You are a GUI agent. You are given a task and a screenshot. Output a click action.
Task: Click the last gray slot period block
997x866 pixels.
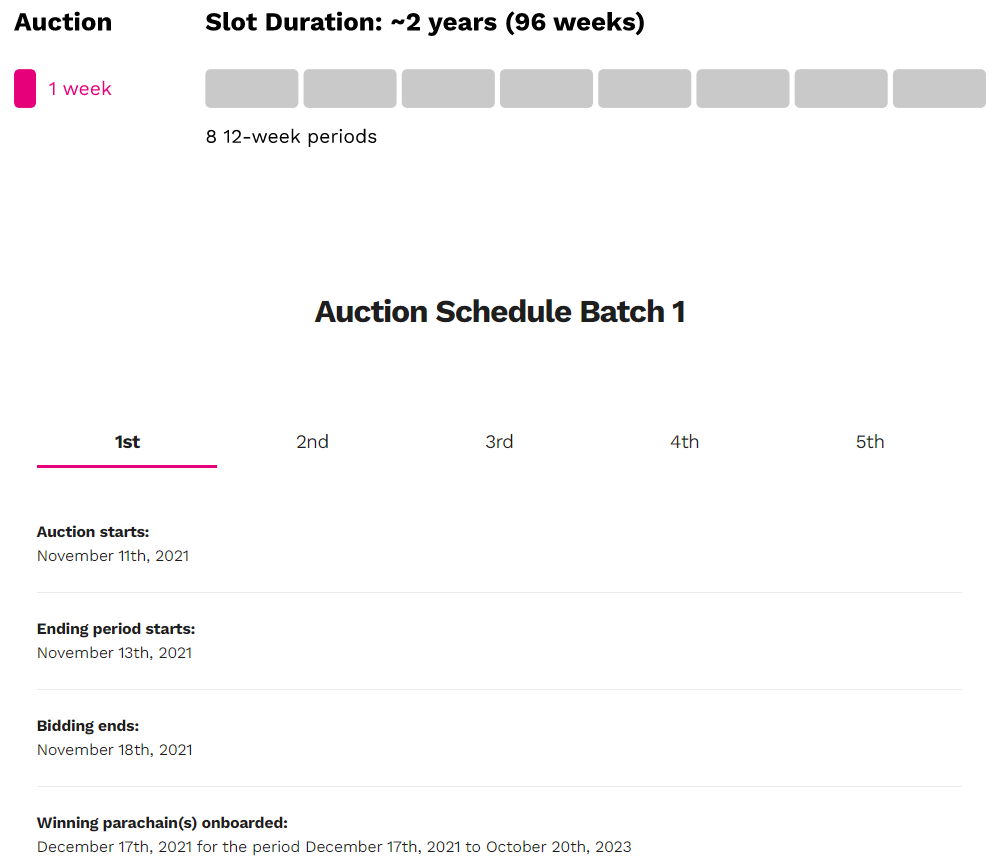pyautogui.click(x=939, y=89)
